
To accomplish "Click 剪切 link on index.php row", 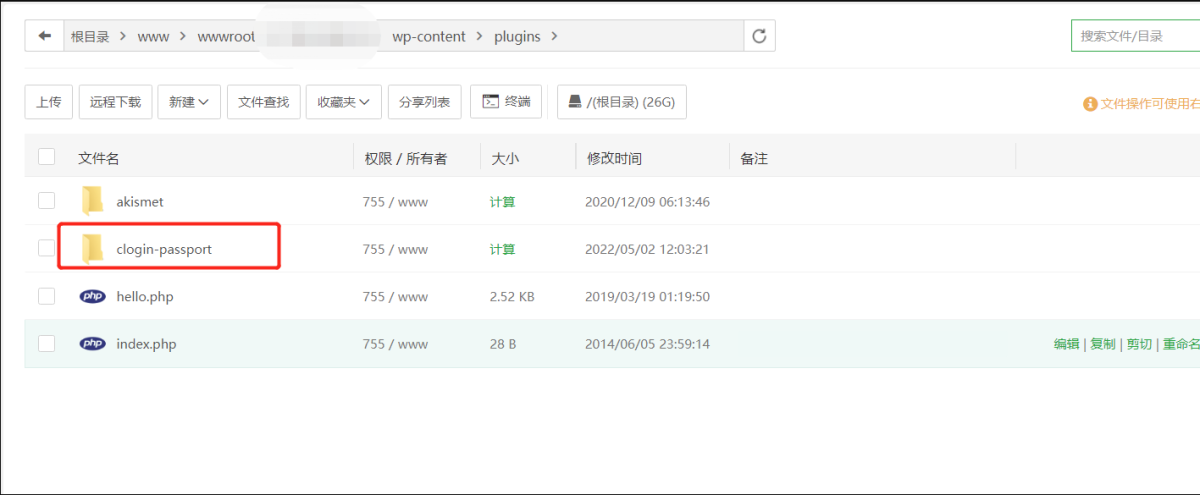I will [1139, 344].
